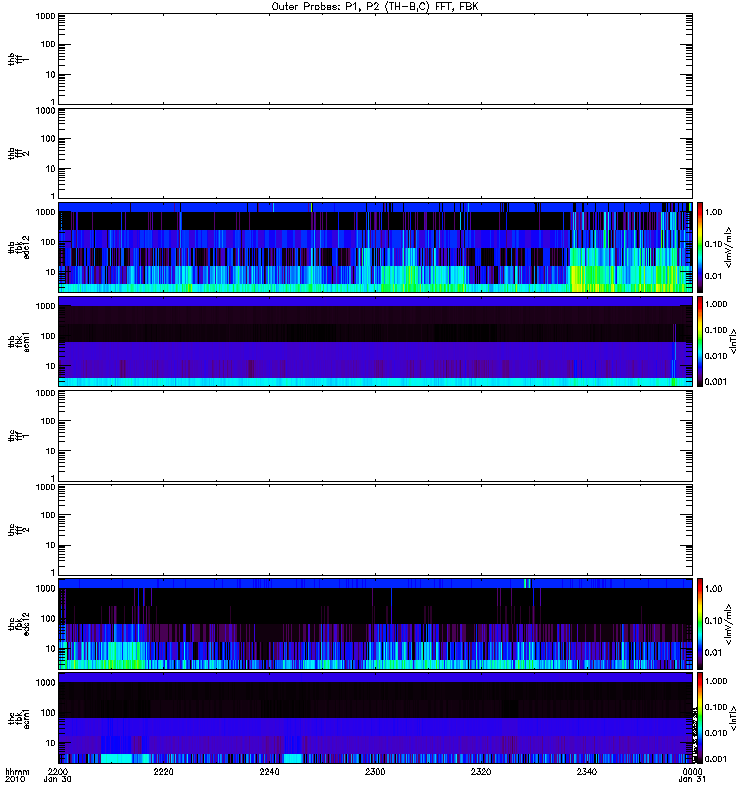
Task: Click the "thc fff 2" panel axis label
Action: [18, 530]
